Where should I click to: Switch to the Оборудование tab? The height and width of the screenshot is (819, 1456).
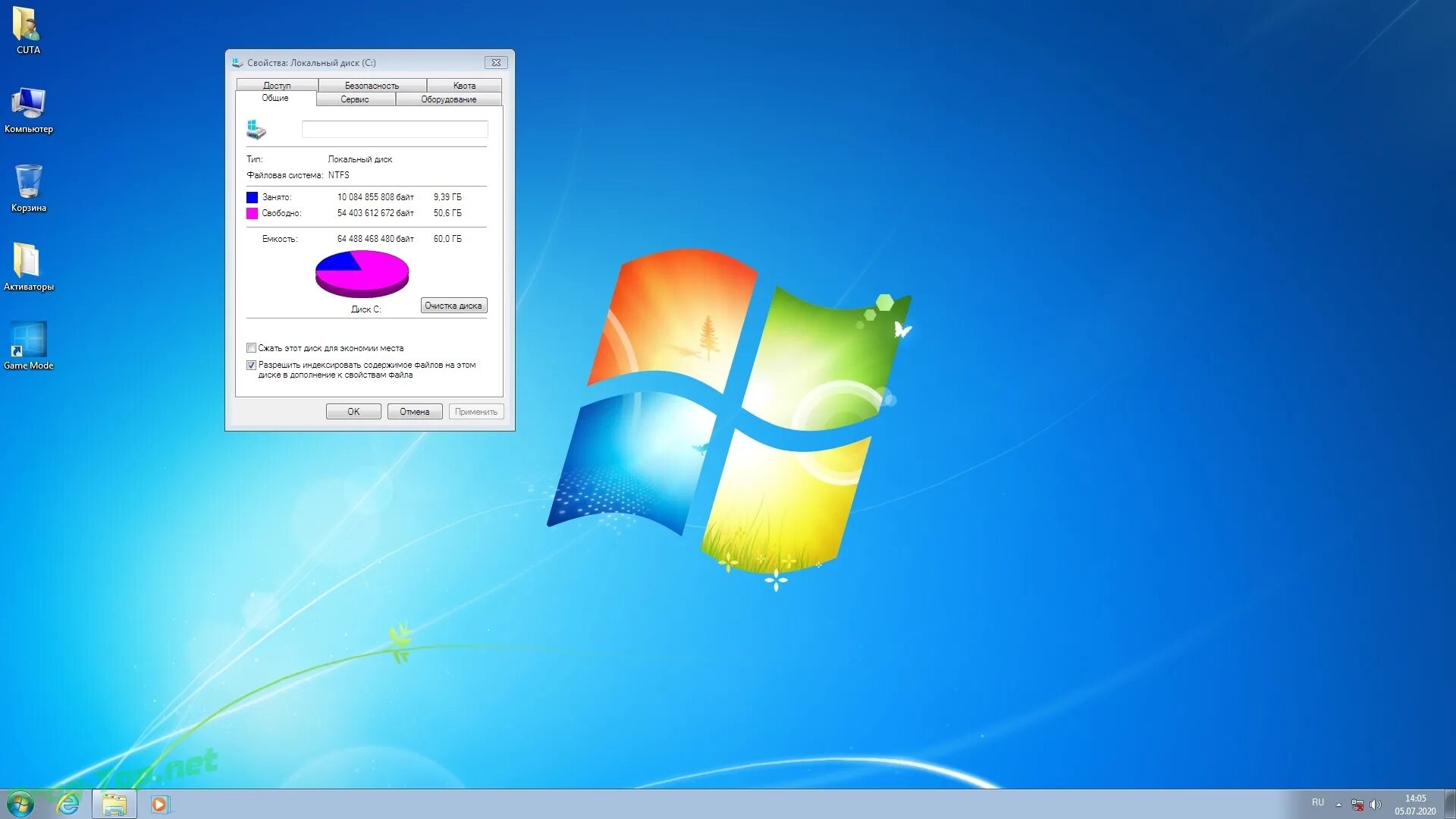449,99
